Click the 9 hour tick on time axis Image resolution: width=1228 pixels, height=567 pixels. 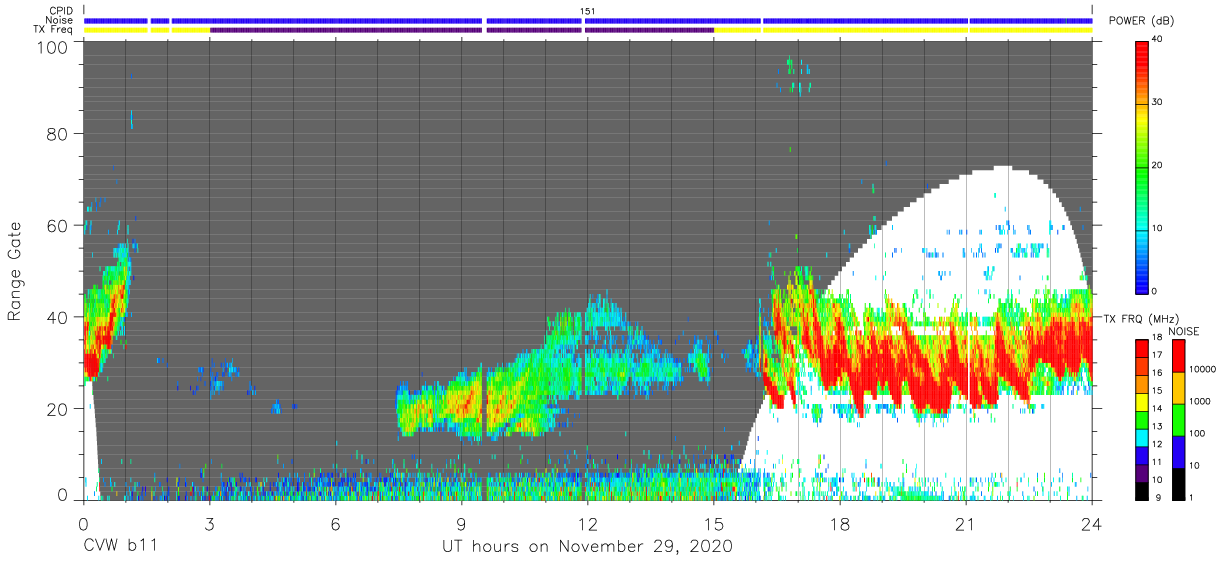click(461, 523)
